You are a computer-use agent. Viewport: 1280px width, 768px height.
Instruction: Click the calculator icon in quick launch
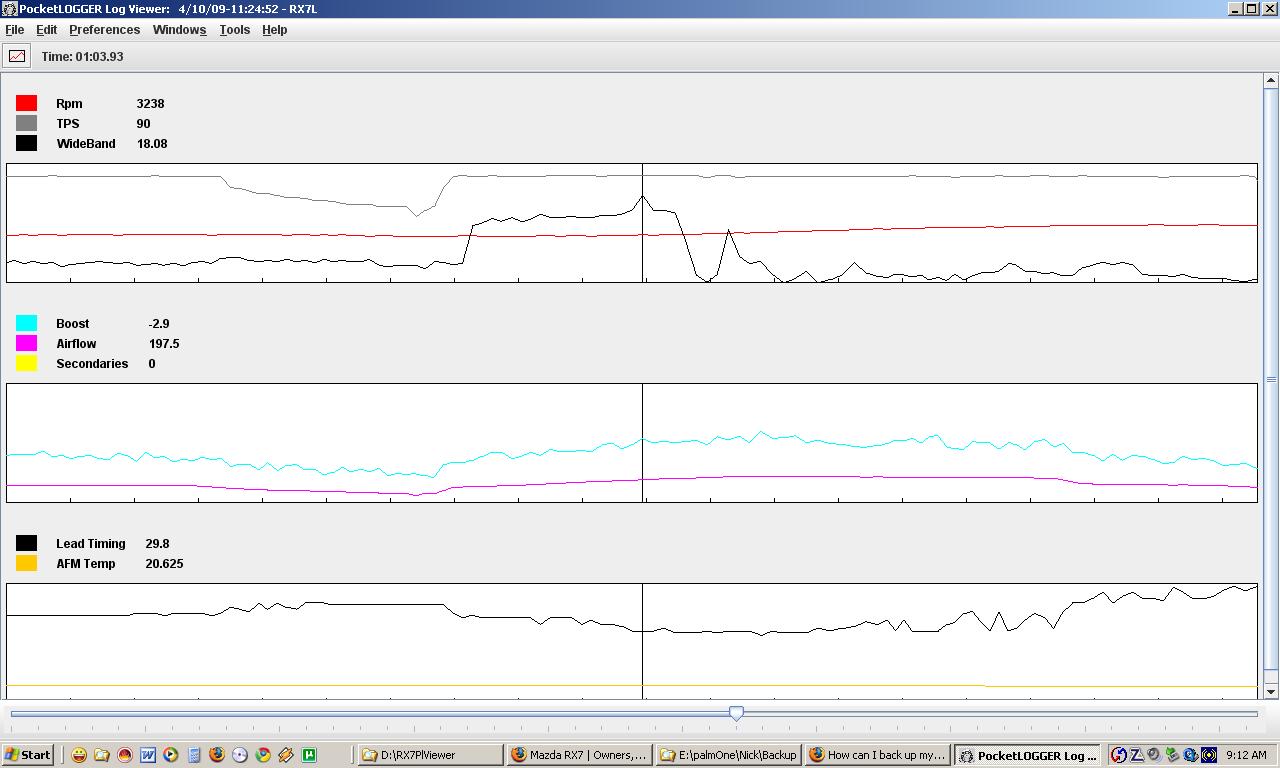click(194, 755)
